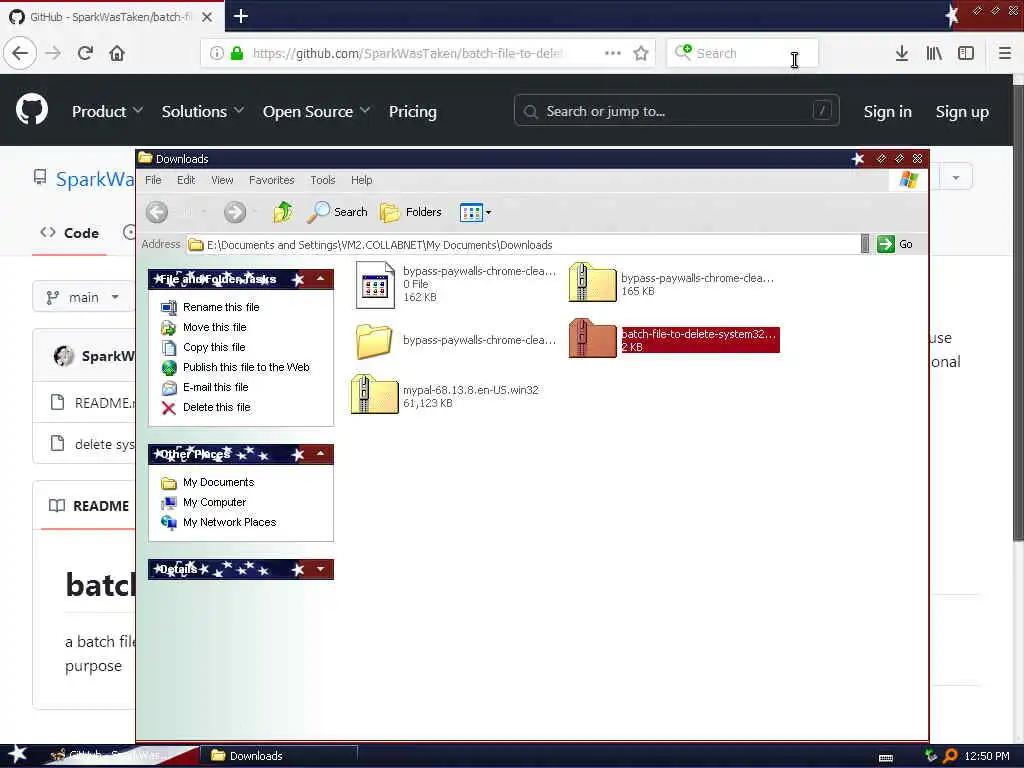Screen dimensions: 1024x768
Task: Open the View menu in Downloads window
Action: [222, 180]
